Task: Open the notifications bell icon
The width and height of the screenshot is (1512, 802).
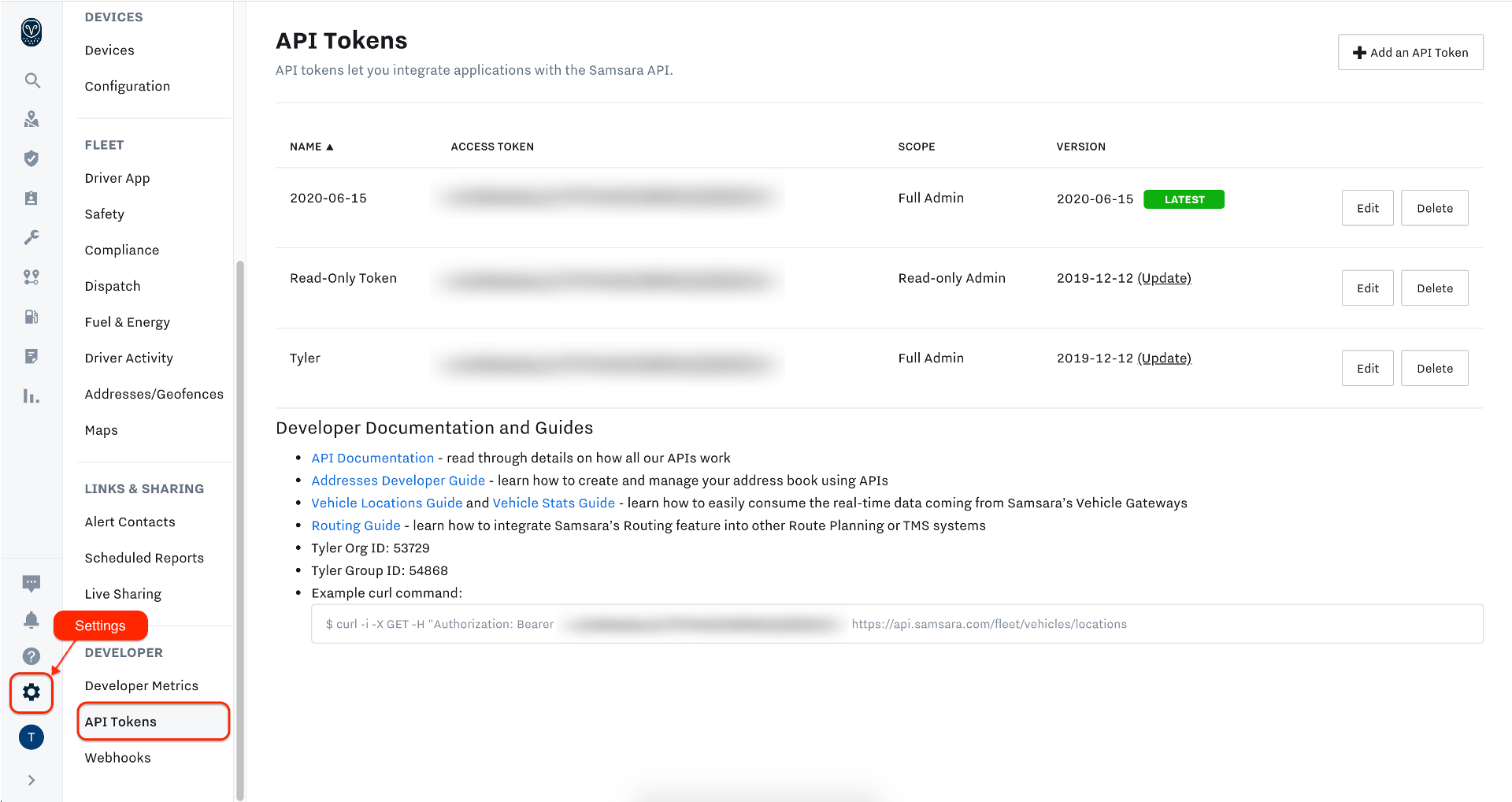Action: [31, 620]
